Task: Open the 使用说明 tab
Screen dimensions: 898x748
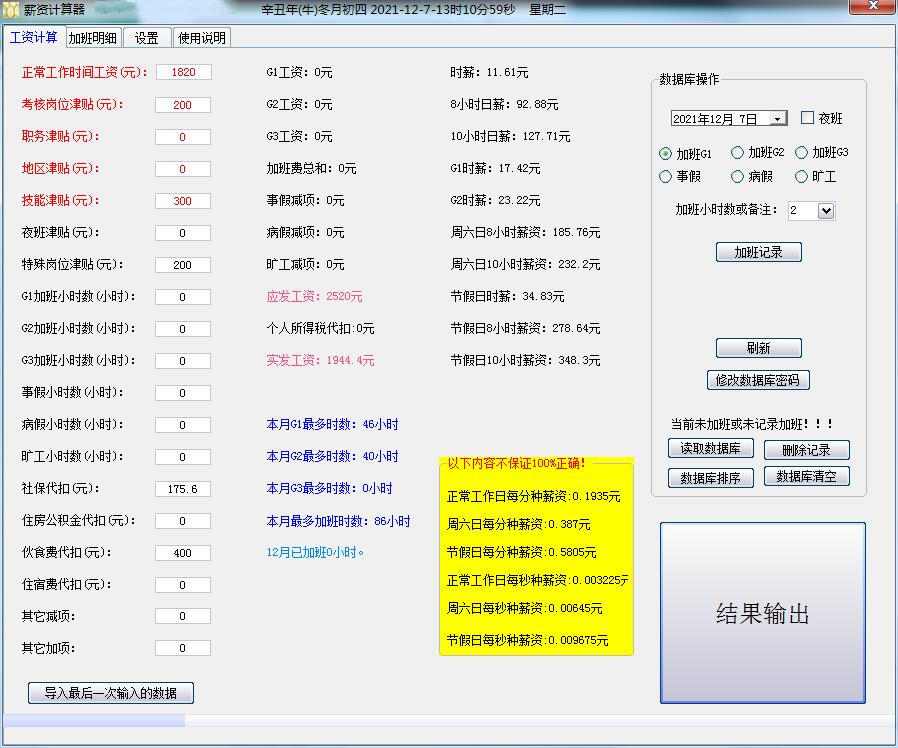Action: point(202,38)
